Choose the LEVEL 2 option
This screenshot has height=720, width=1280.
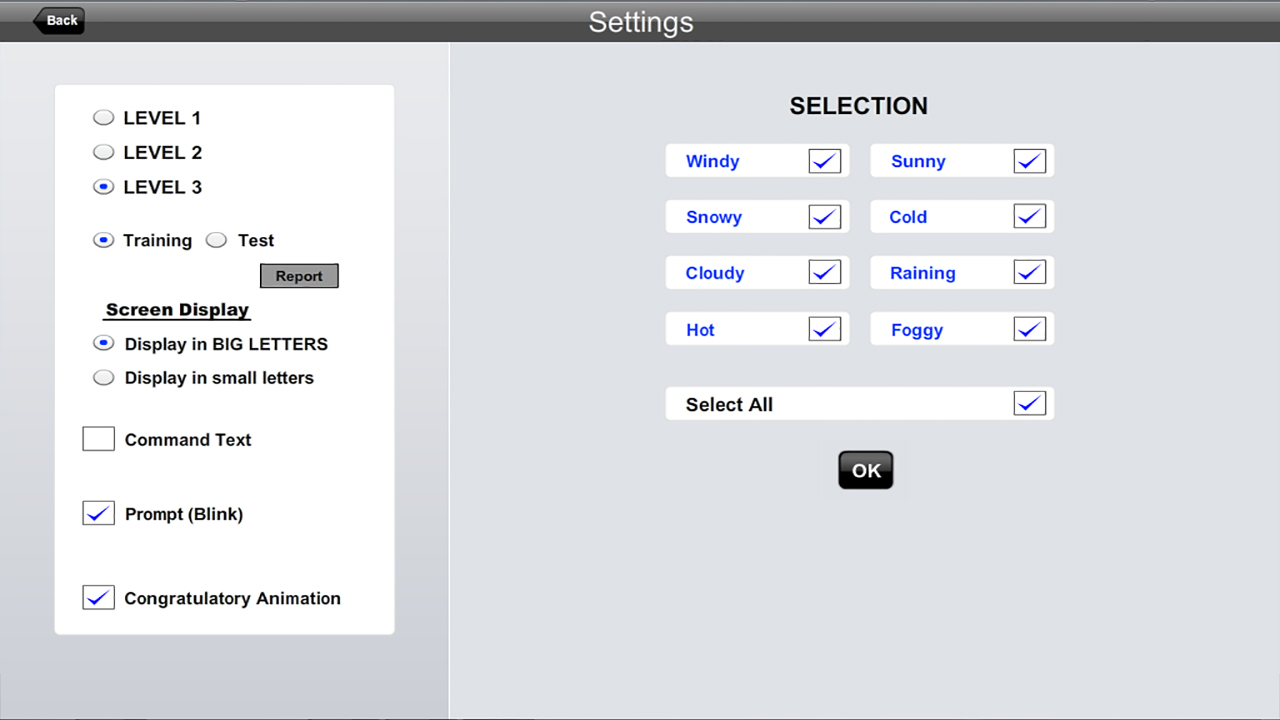click(103, 153)
